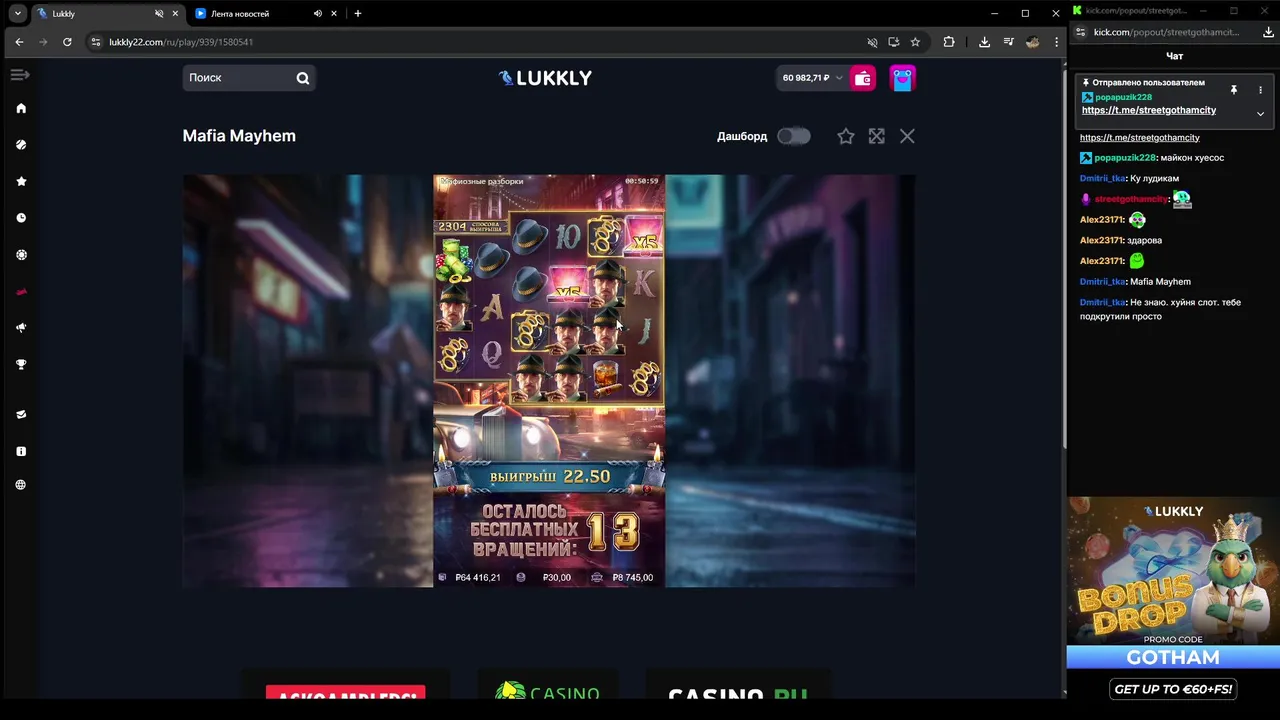
Task: Open the media control playlist icon
Action: point(1008,42)
